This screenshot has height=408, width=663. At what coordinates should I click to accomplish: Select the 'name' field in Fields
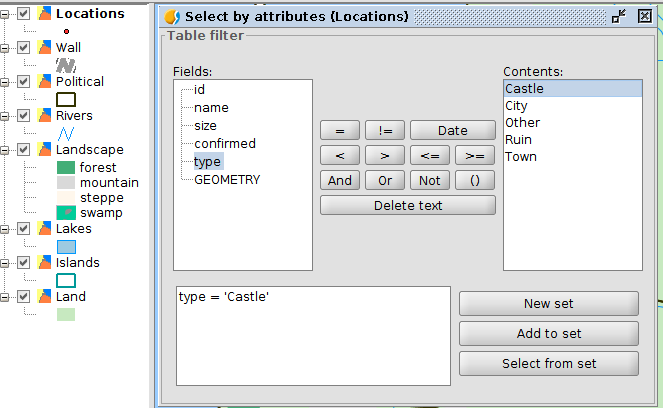click(211, 108)
